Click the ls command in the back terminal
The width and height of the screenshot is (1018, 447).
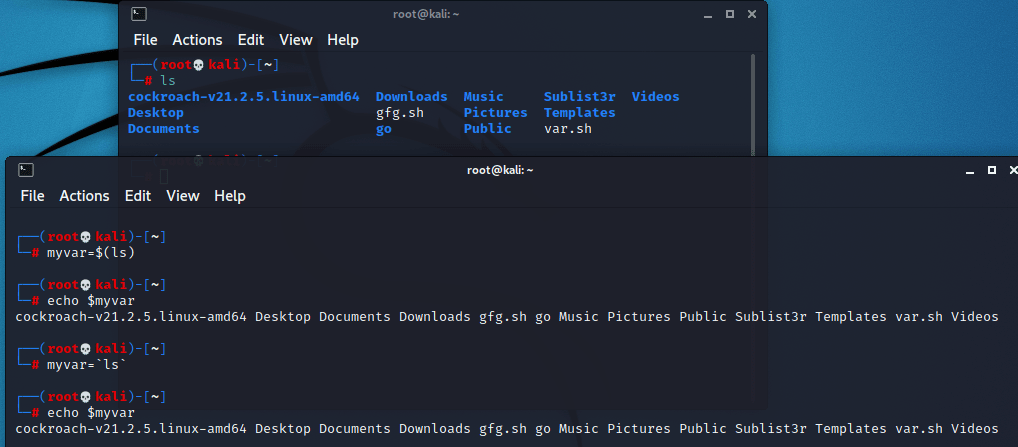(x=168, y=80)
